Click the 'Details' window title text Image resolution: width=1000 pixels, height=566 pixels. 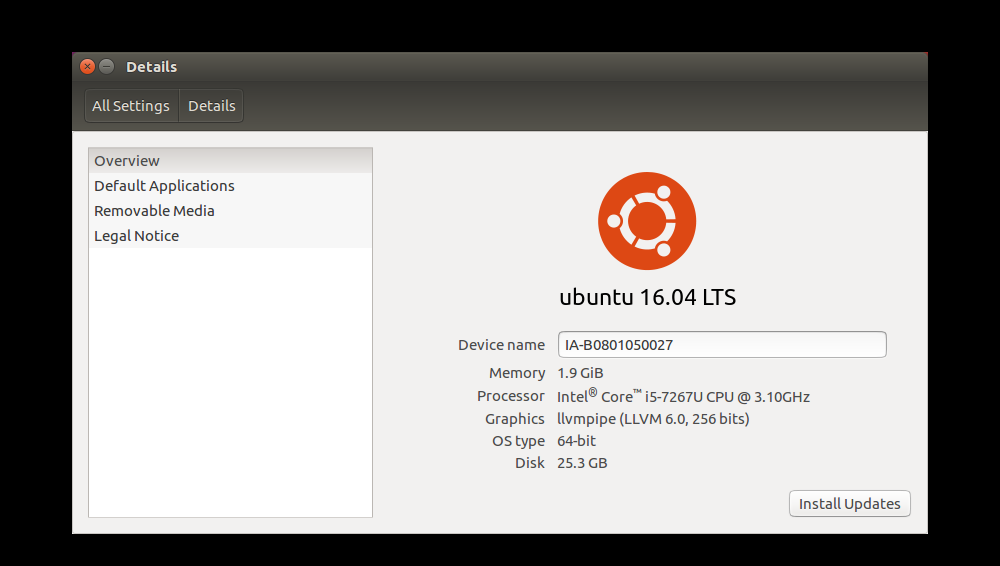tap(151, 66)
